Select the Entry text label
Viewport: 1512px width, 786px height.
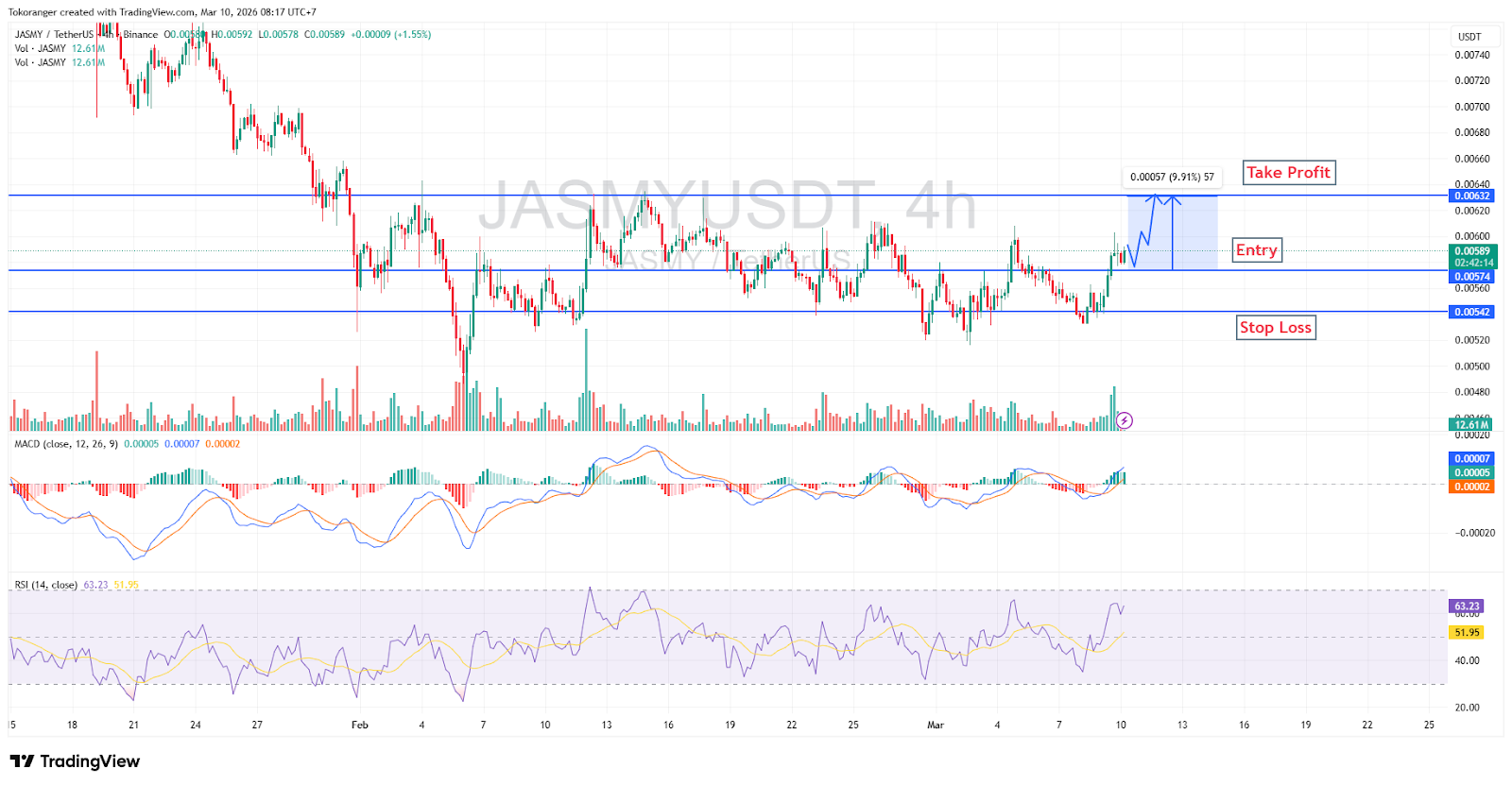point(1257,250)
